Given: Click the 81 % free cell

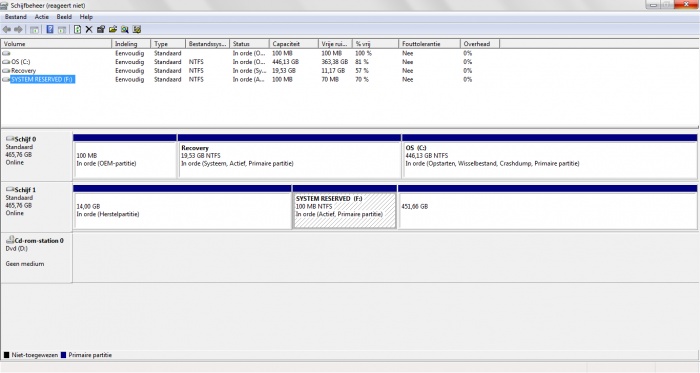Looking at the screenshot, I should point(362,62).
